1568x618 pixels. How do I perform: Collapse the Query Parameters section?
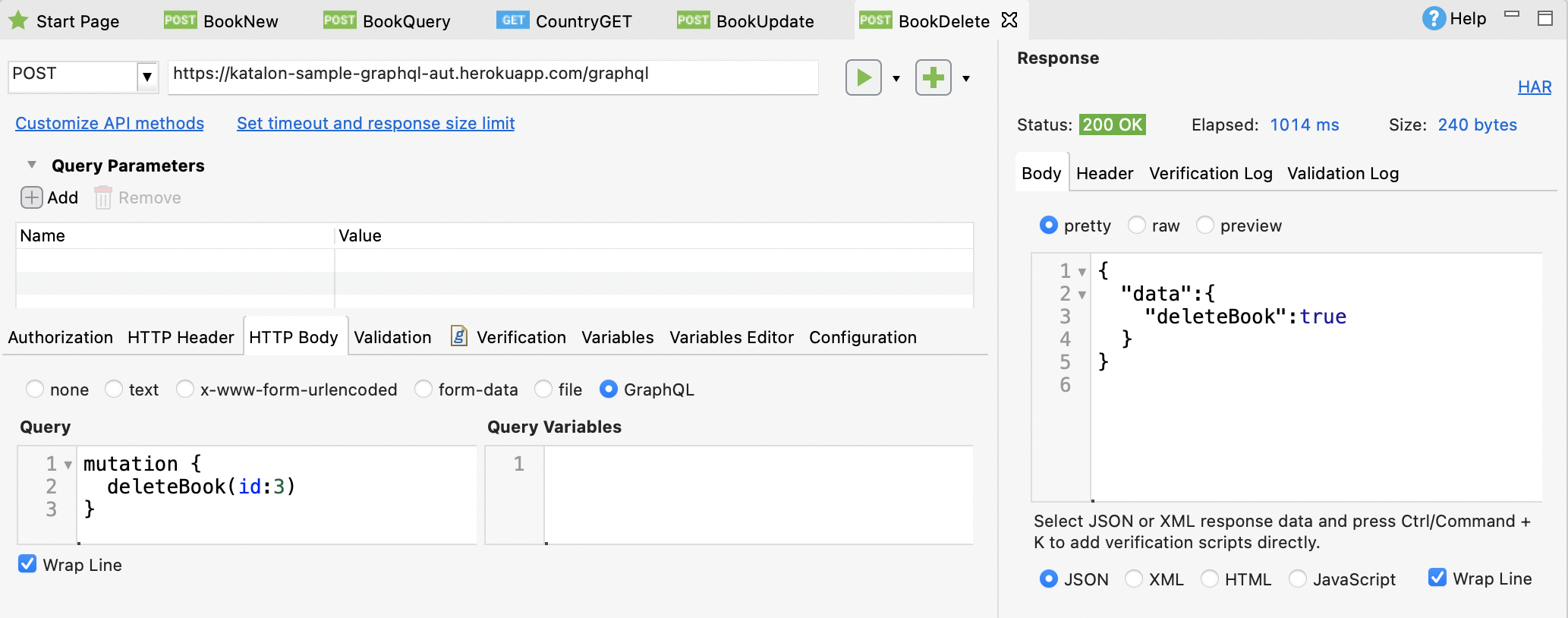tap(32, 166)
